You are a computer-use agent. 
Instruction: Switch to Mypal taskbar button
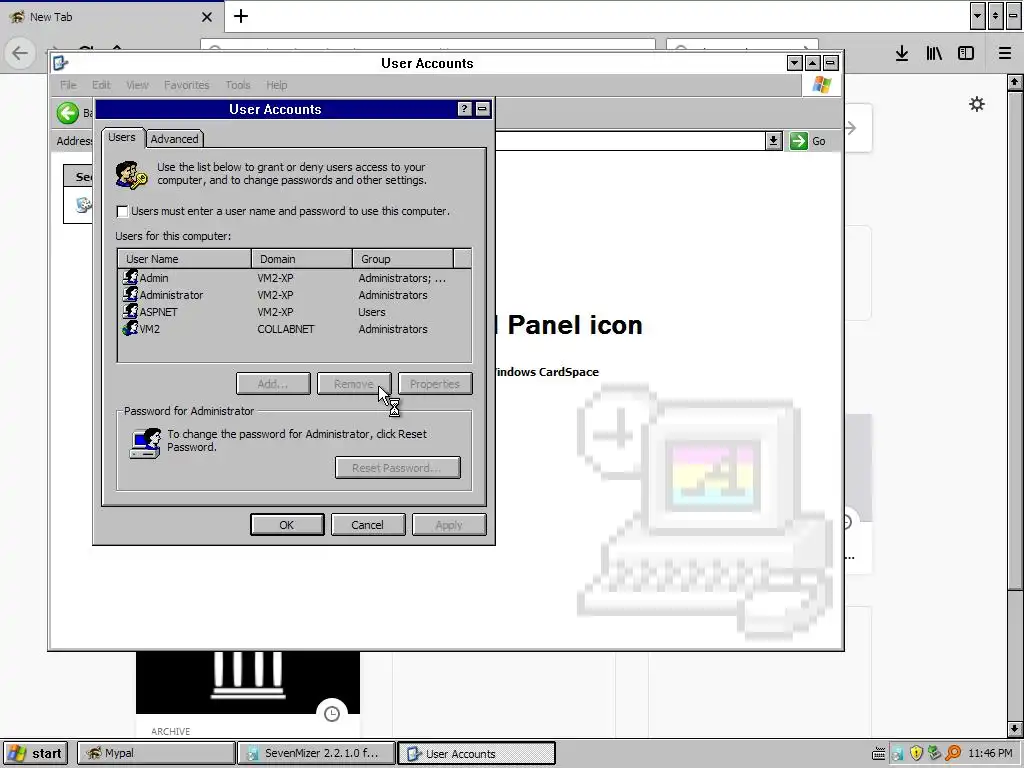(x=156, y=754)
